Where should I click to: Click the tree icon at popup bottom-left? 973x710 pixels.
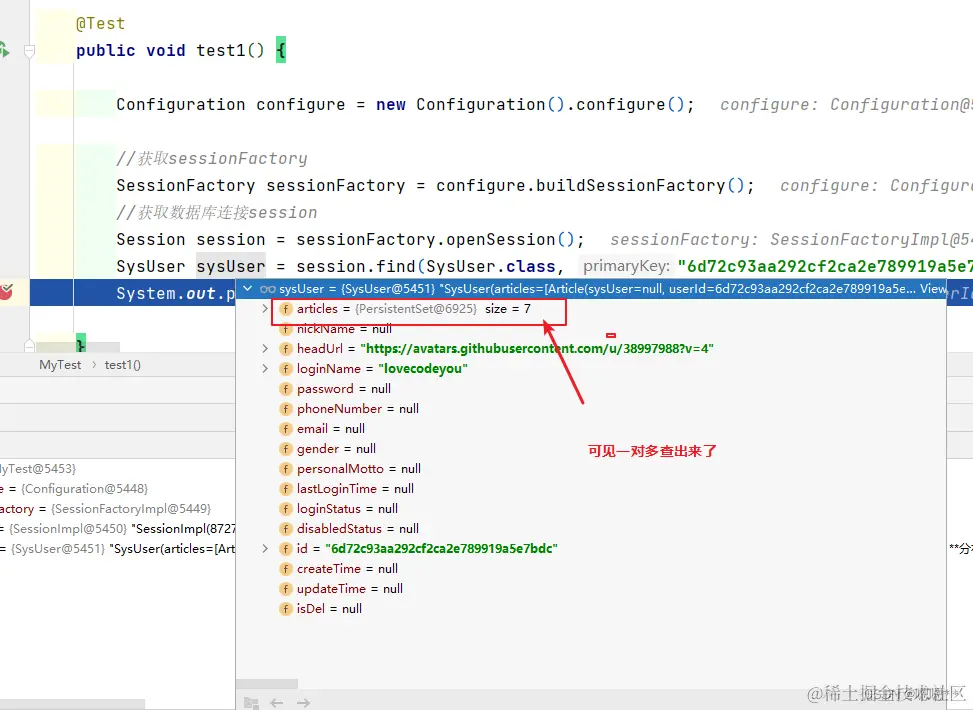click(251, 703)
